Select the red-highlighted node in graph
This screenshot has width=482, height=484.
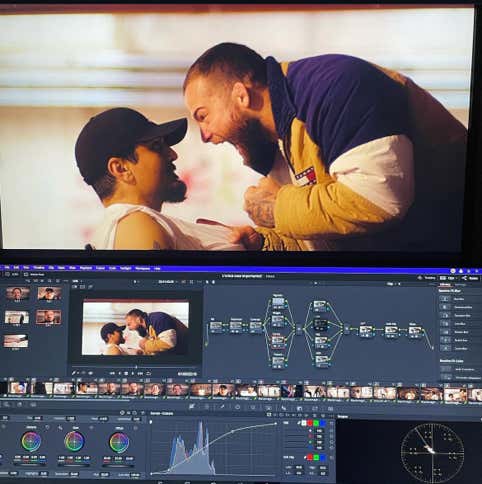[278, 340]
